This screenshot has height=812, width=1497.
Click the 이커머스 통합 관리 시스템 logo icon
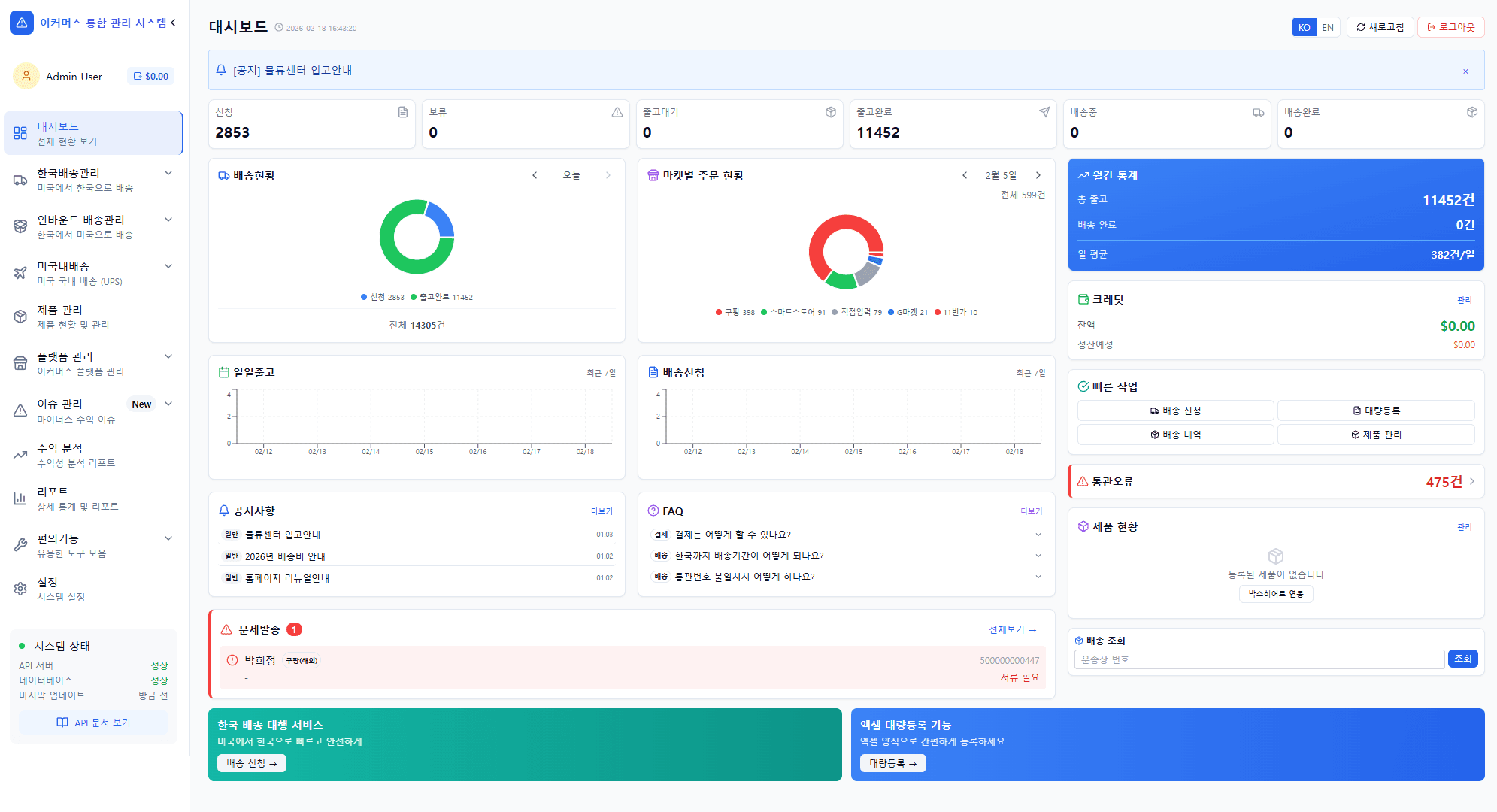21,23
